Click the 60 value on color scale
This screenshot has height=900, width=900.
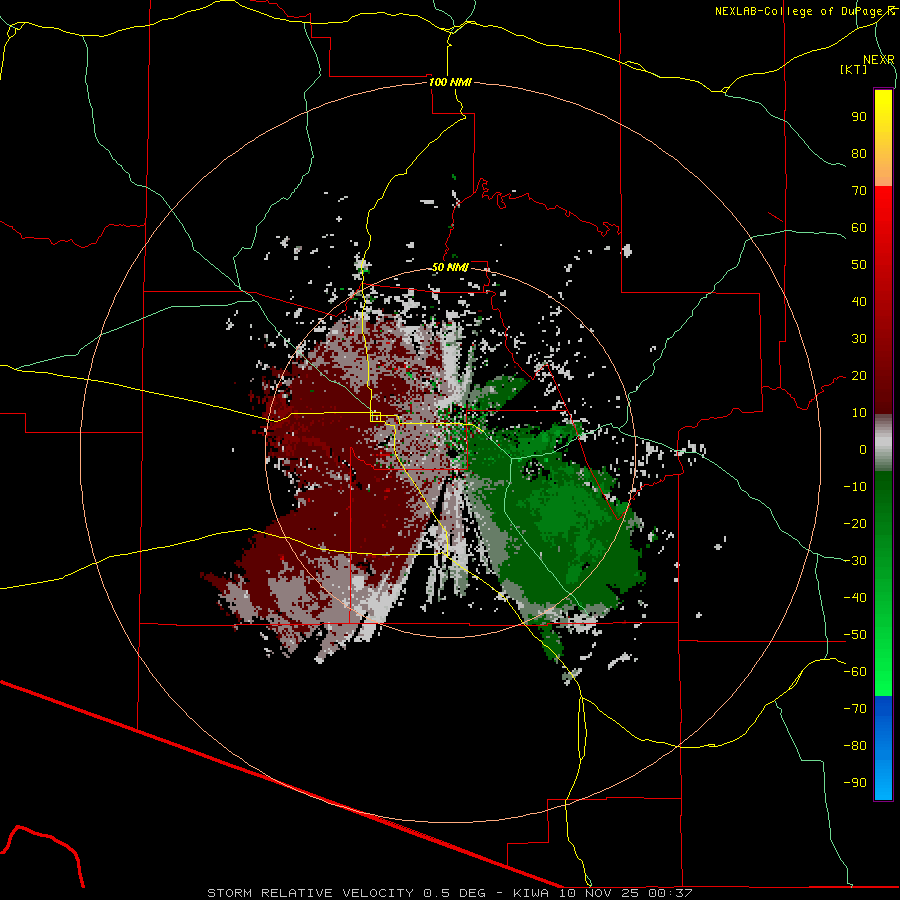point(859,228)
